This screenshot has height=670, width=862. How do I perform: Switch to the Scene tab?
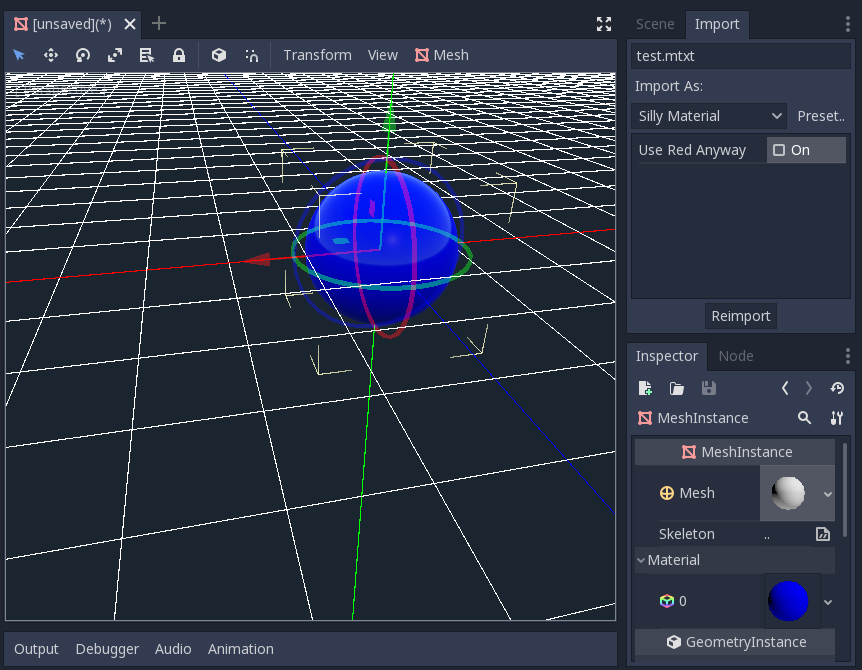pos(655,23)
